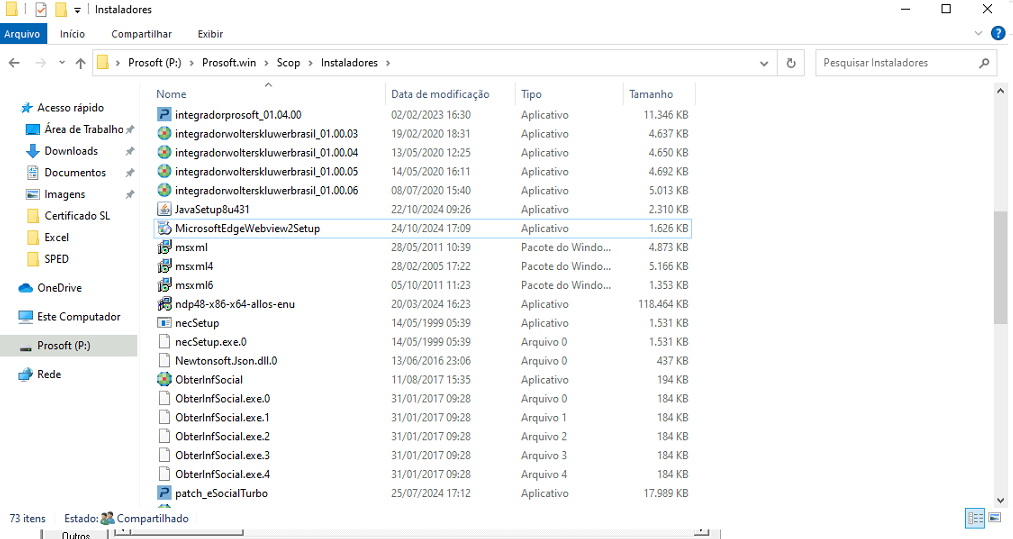
Task: Open Imagens in the sidebar
Action: pos(65,194)
